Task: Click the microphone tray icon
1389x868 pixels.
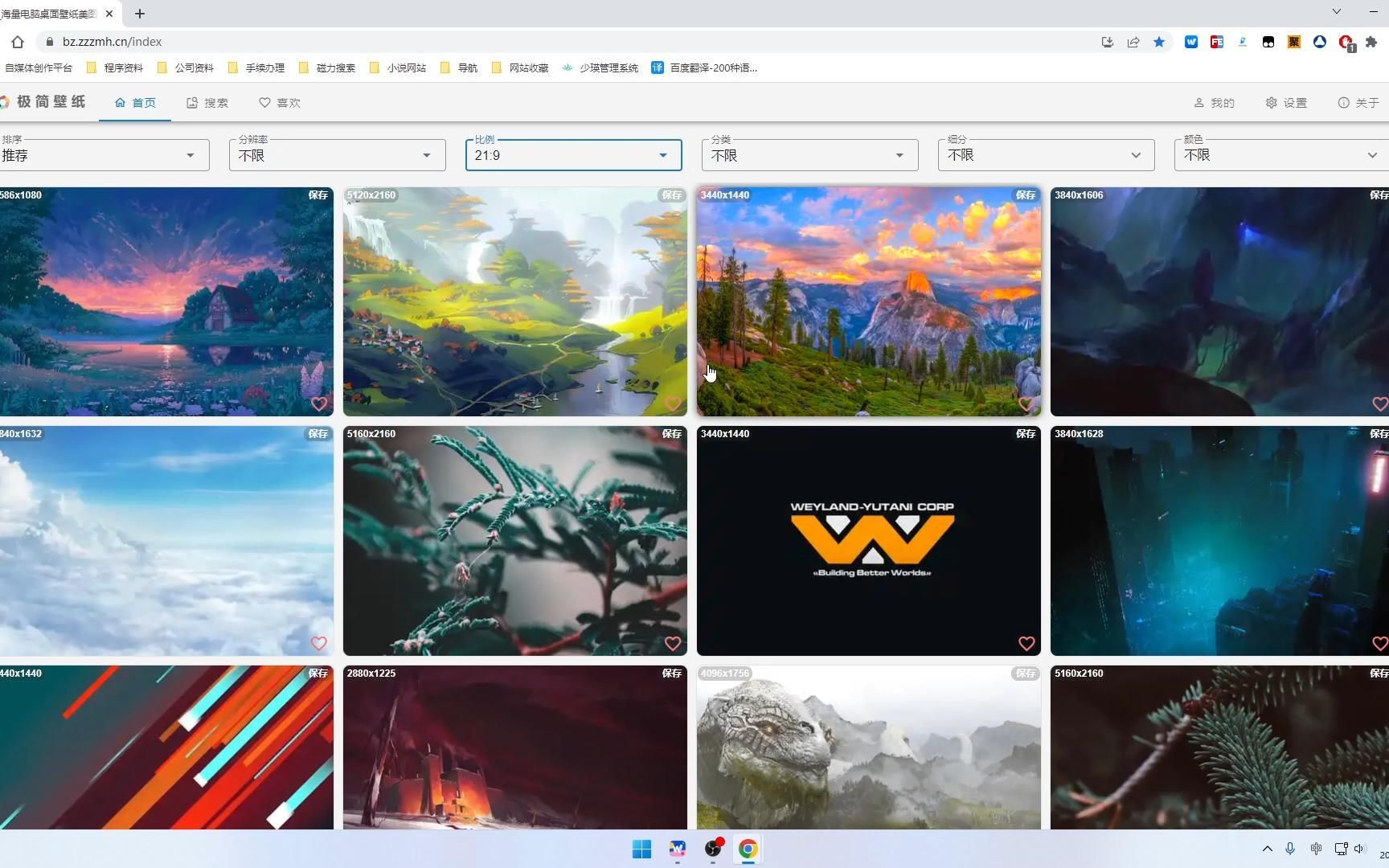Action: (1290, 849)
